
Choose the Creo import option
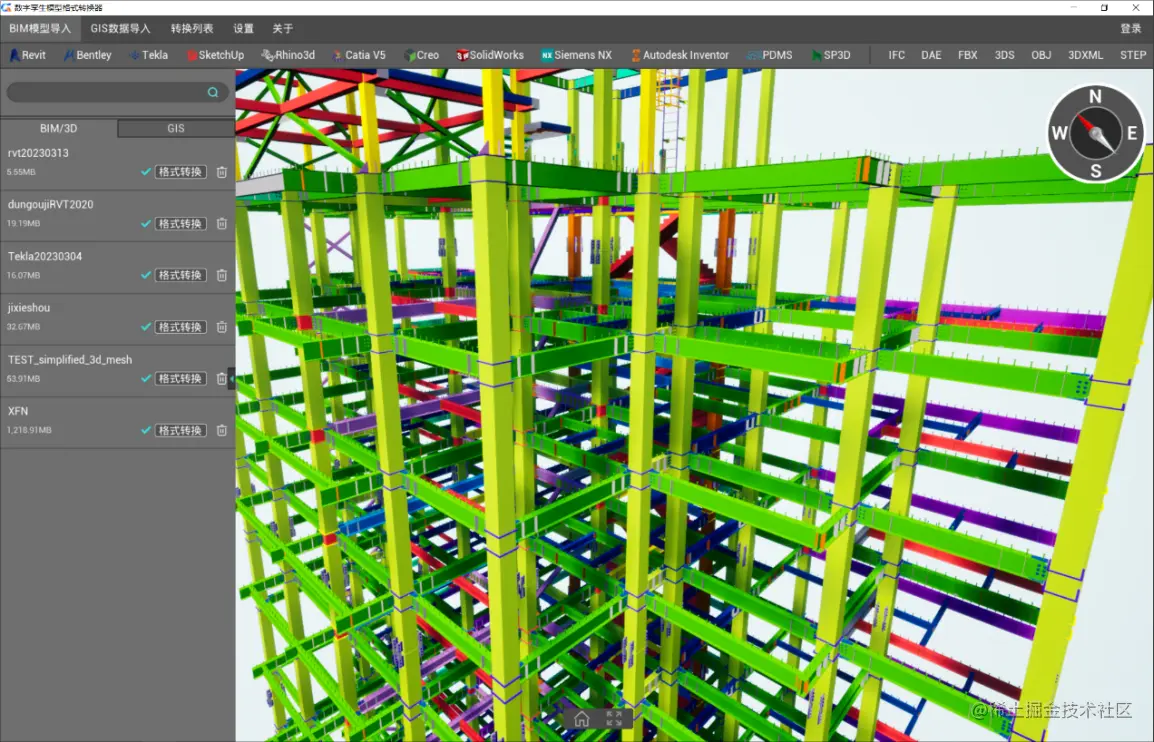pos(421,55)
